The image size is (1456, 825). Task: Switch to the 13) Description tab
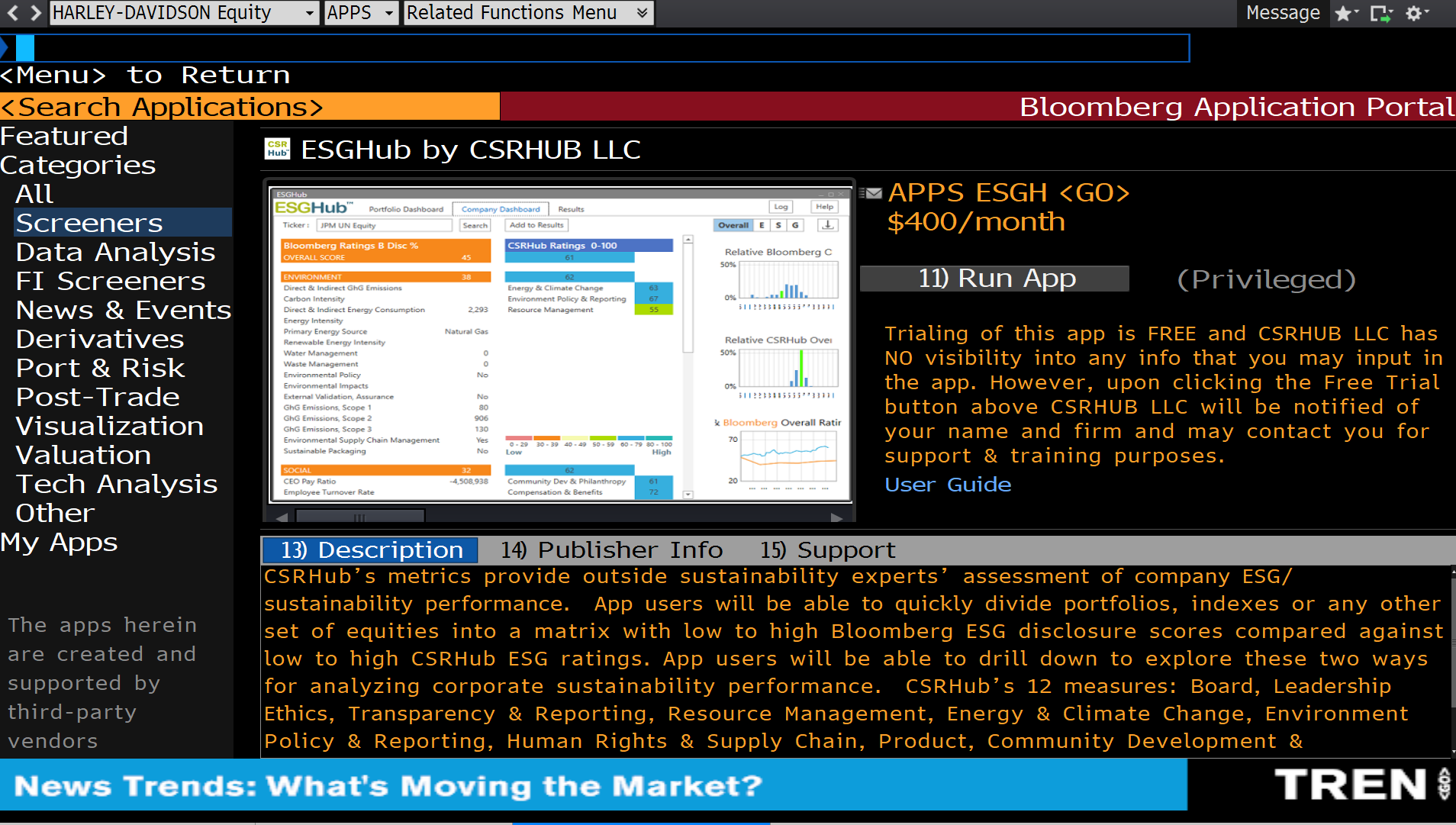coord(370,549)
